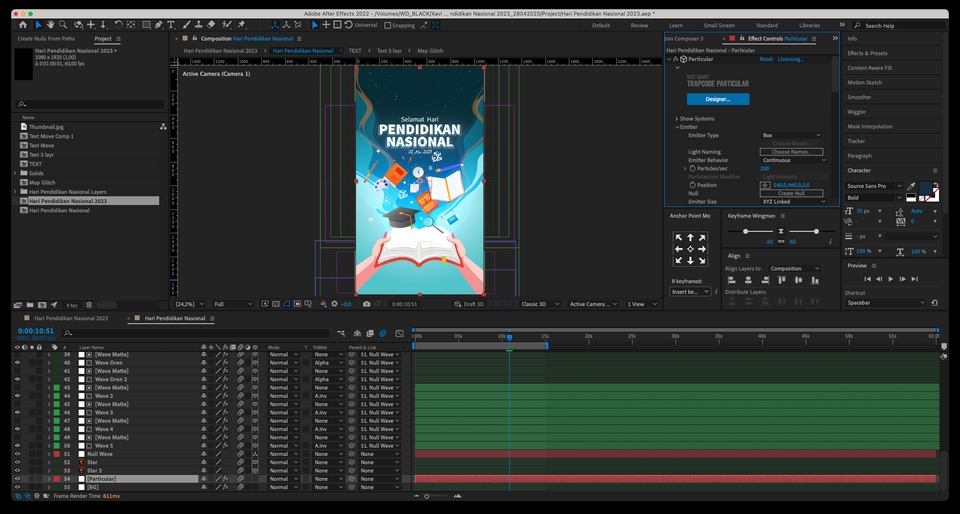Click the Keyframe Wingman ease center icon

click(781, 231)
